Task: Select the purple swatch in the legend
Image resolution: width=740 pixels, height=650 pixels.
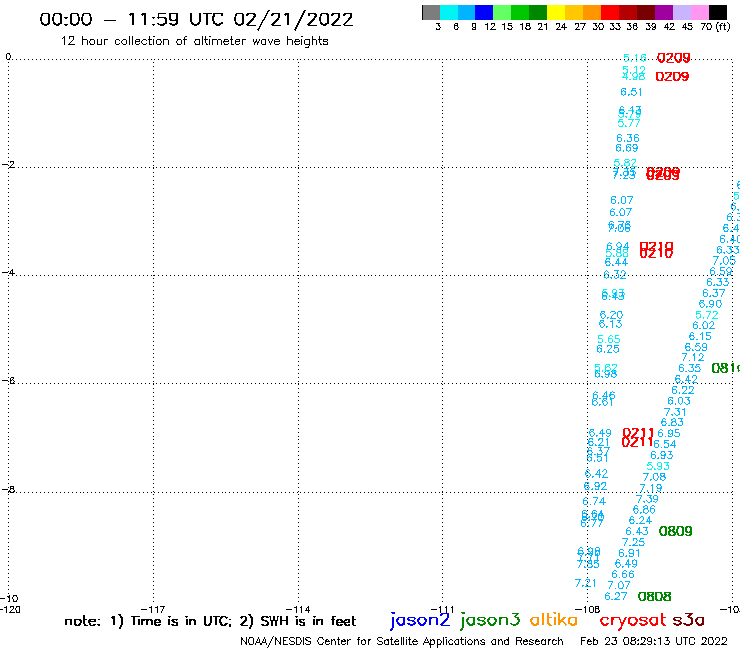Action: (x=664, y=12)
